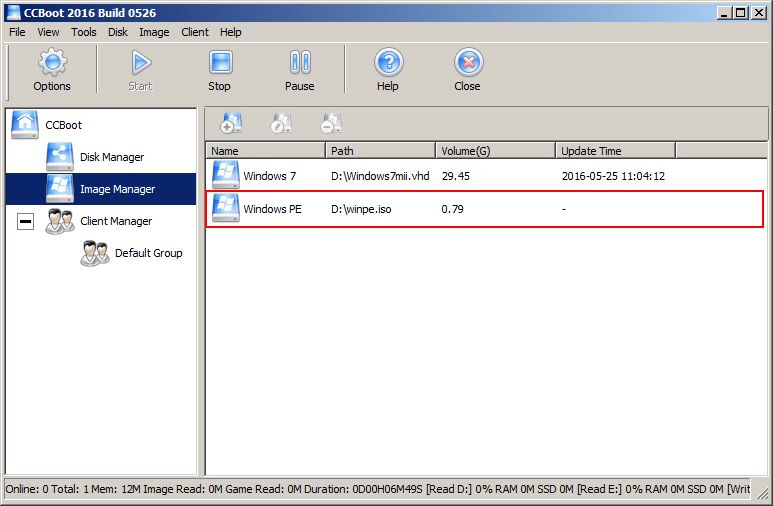
Task: Collapse the Client Manager tree node
Action: tap(26, 221)
